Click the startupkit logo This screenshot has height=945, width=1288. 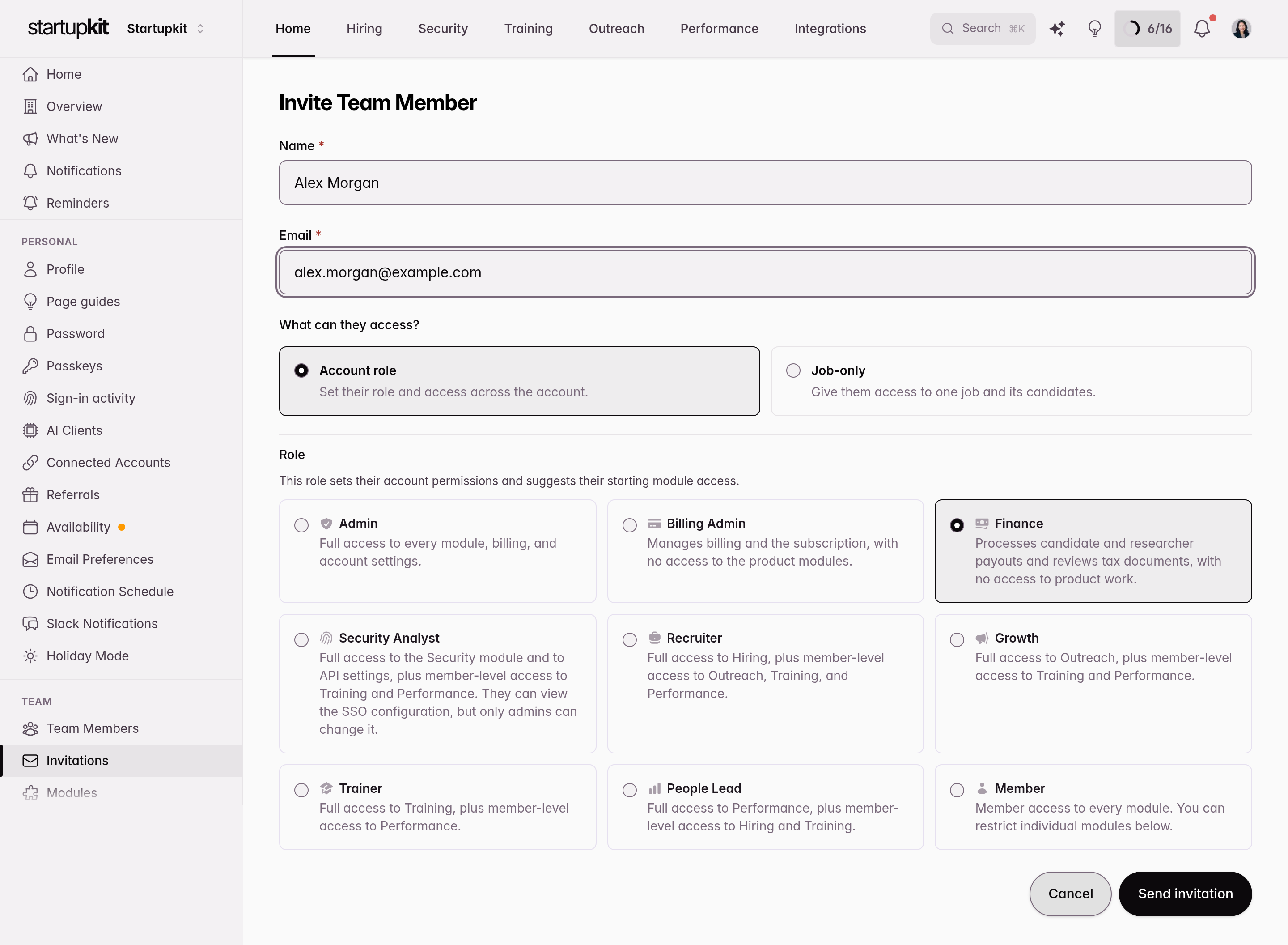[x=68, y=27]
